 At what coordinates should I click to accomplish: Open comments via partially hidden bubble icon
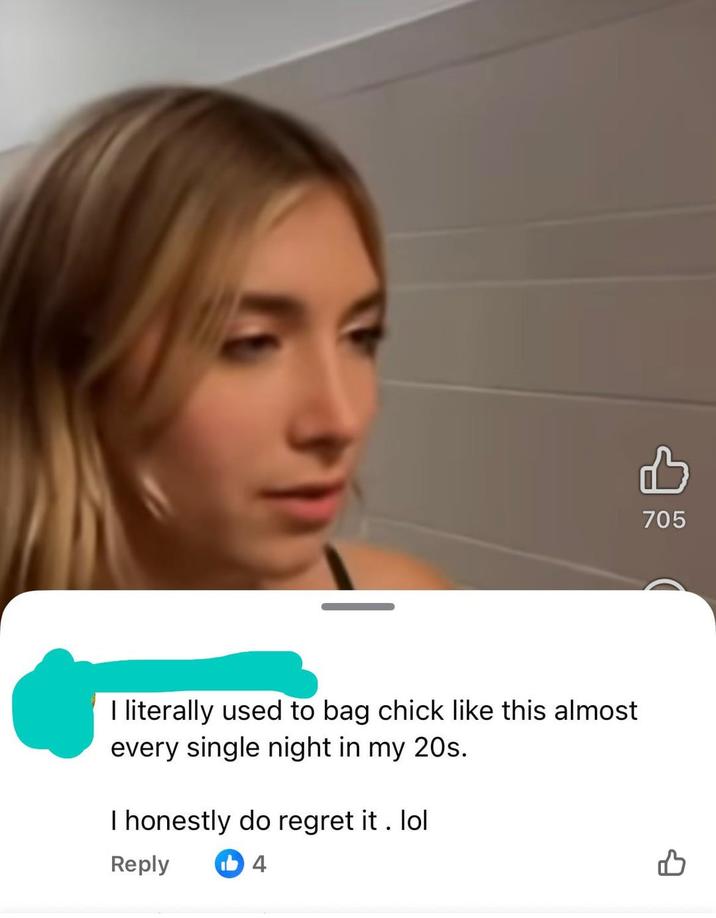(664, 584)
